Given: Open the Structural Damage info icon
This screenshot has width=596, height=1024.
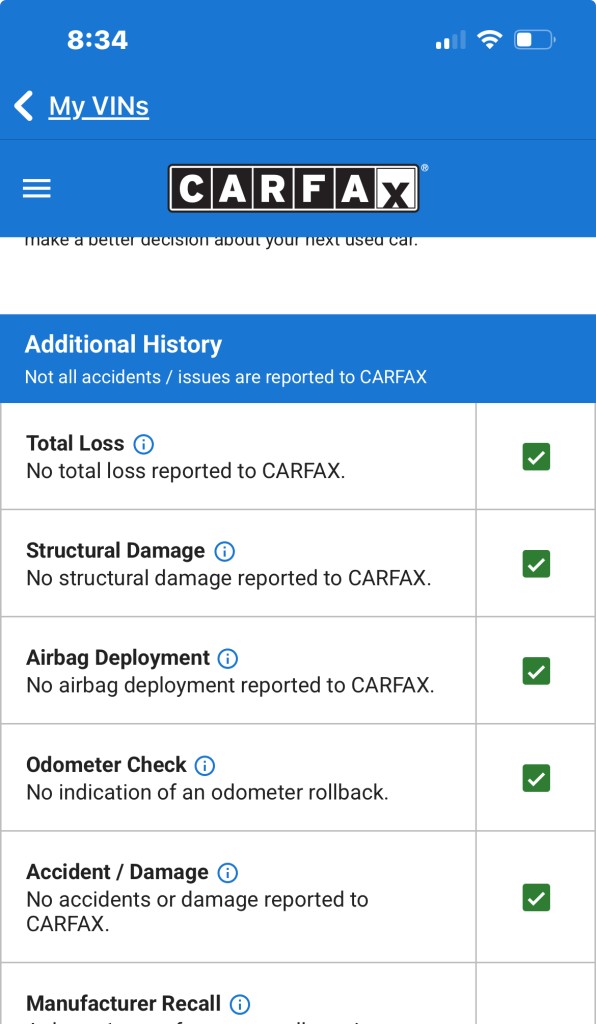Looking at the screenshot, I should (225, 552).
